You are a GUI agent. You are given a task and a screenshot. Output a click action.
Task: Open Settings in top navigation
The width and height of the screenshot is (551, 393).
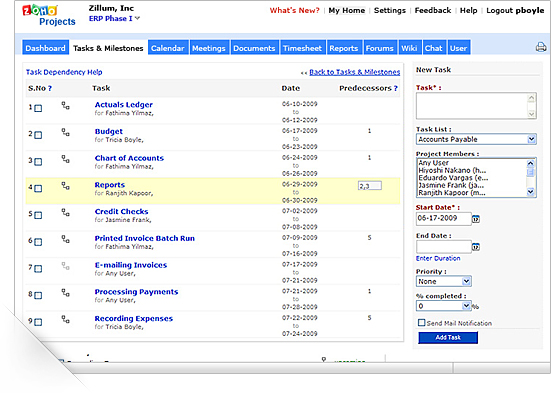tap(390, 11)
